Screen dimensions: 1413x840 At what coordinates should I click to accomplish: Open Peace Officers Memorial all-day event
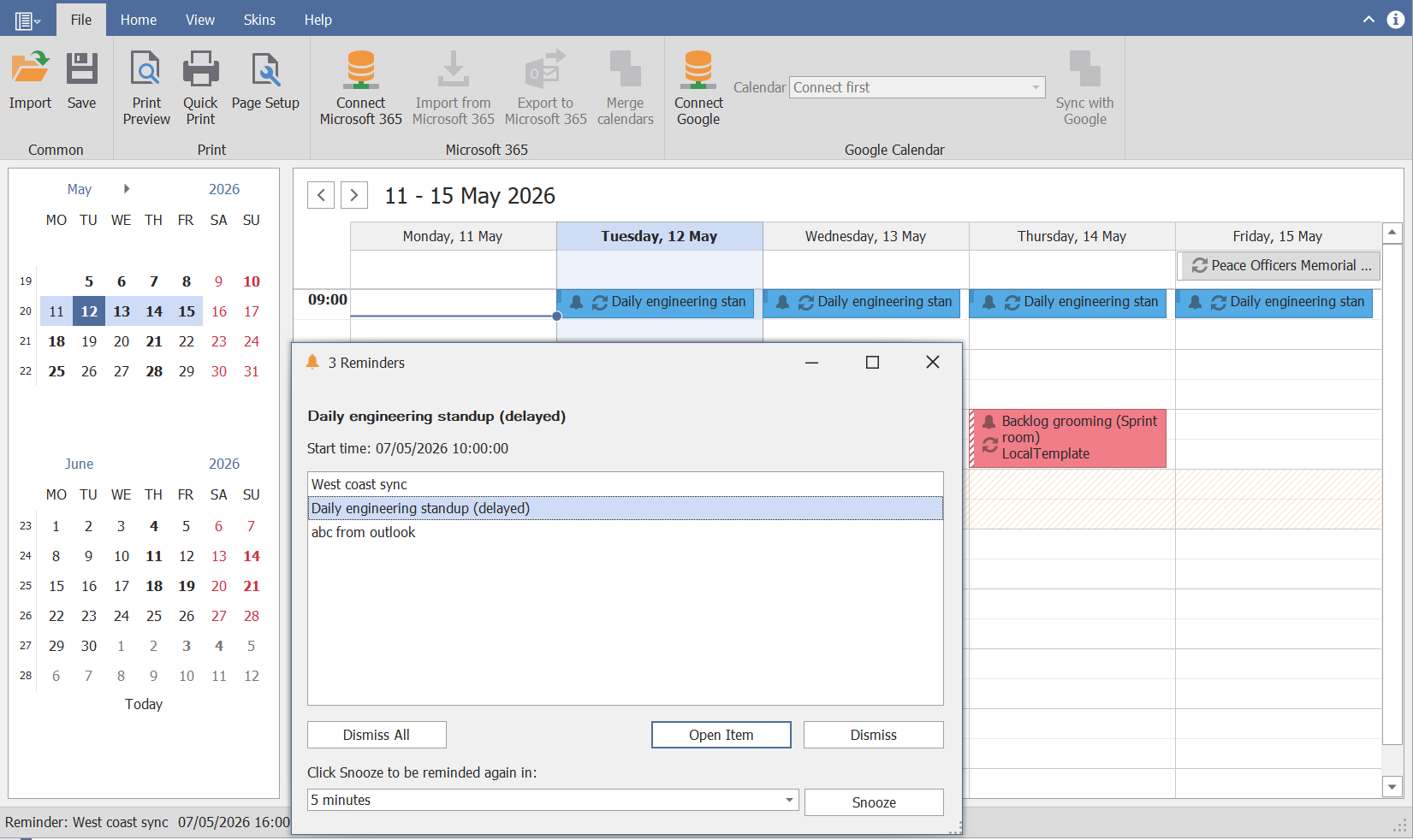pos(1278,265)
